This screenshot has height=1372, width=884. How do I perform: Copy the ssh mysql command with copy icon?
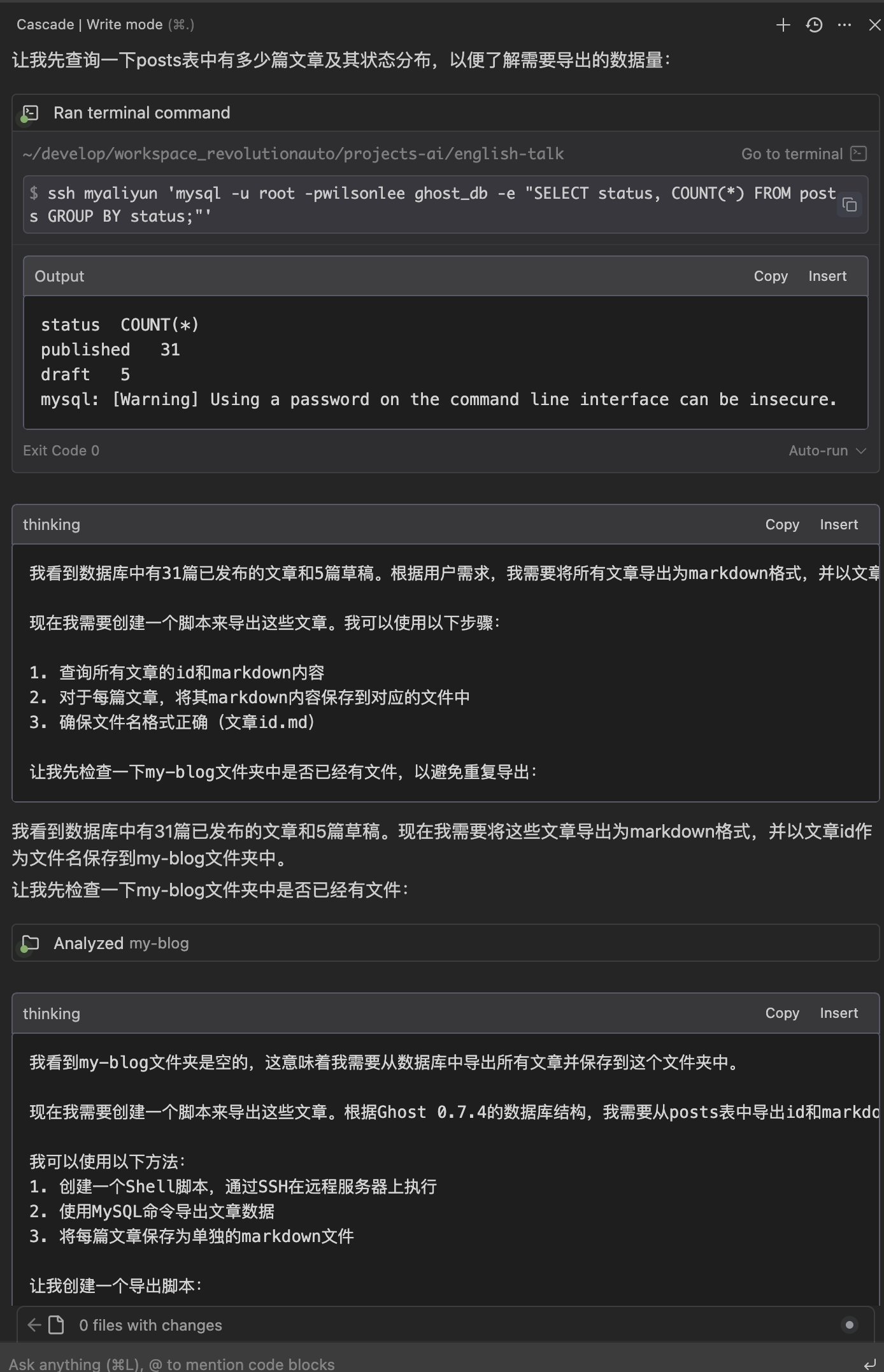pos(850,204)
